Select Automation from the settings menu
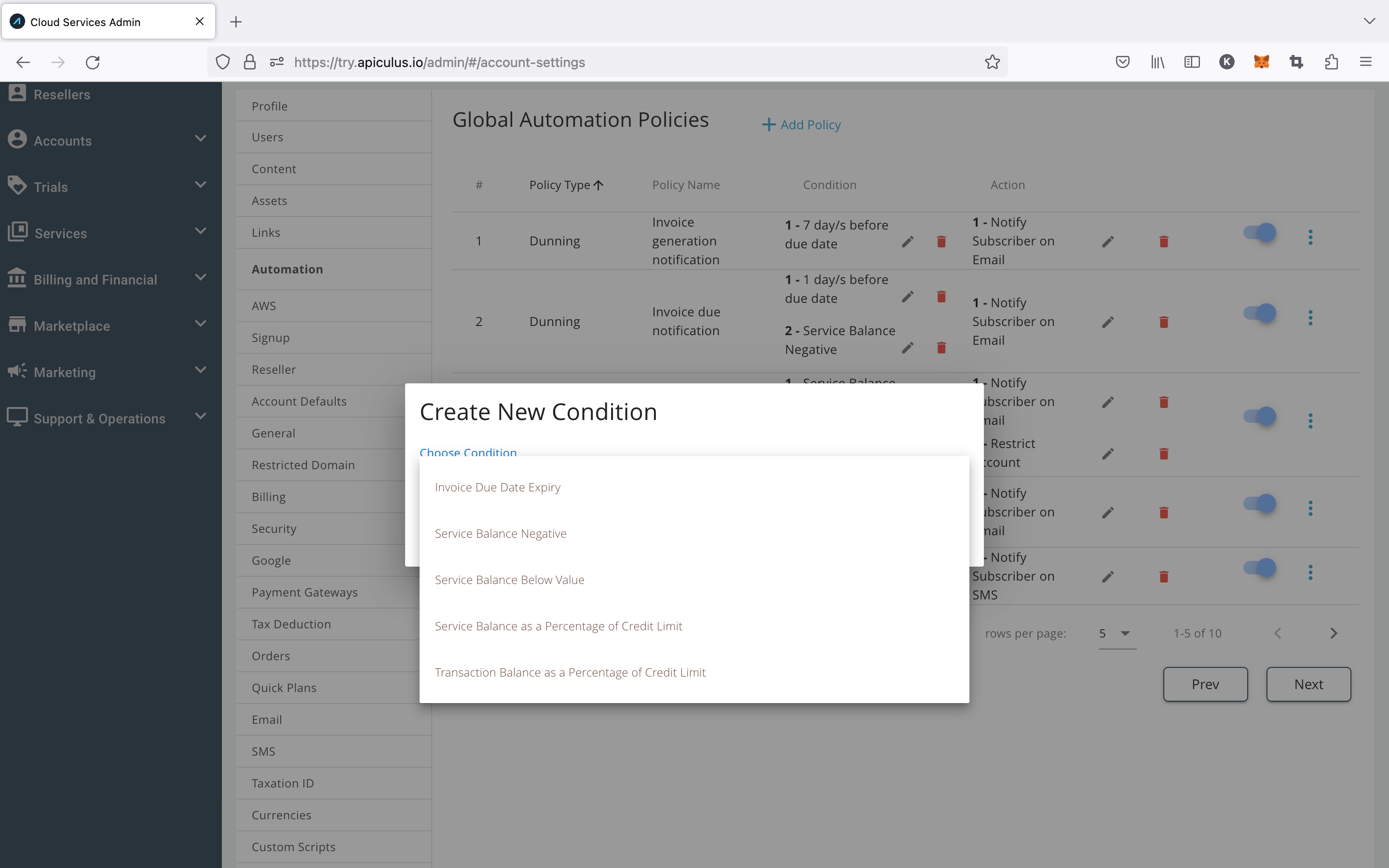 (287, 268)
